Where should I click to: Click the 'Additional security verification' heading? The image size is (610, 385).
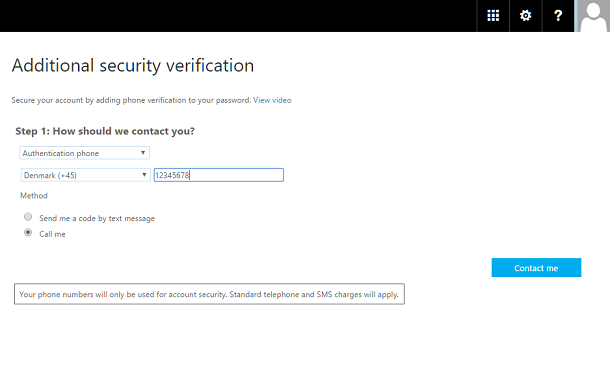[133, 65]
